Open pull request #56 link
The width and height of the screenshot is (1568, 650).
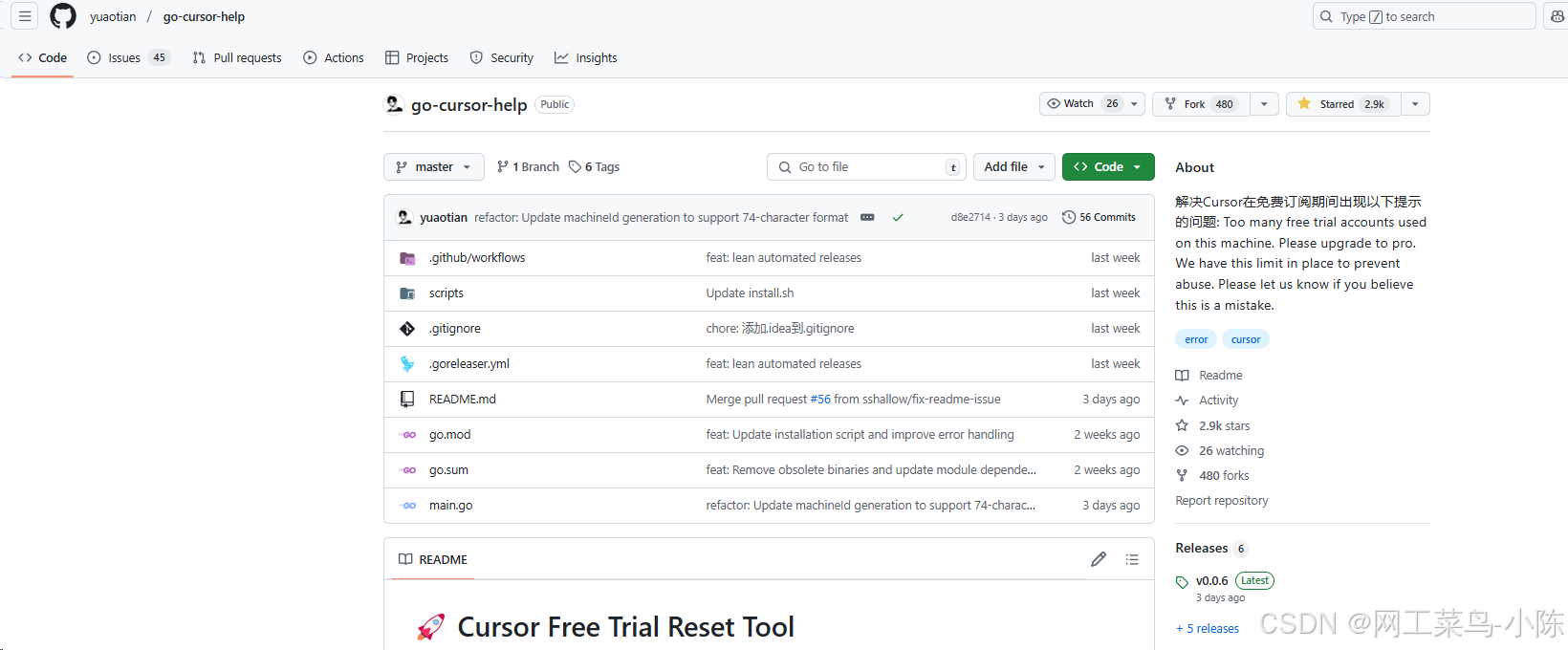point(820,400)
